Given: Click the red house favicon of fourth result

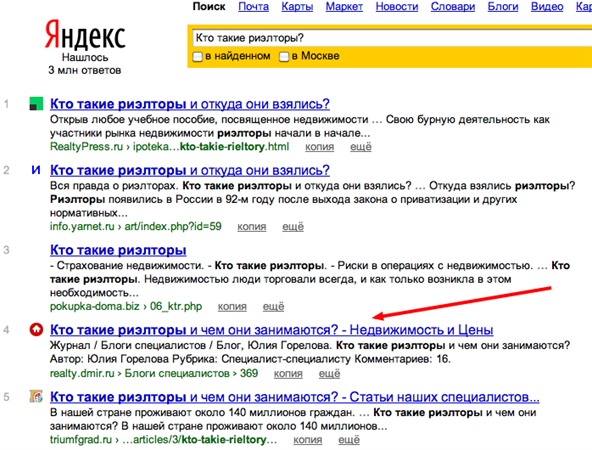Looking at the screenshot, I should click(36, 330).
